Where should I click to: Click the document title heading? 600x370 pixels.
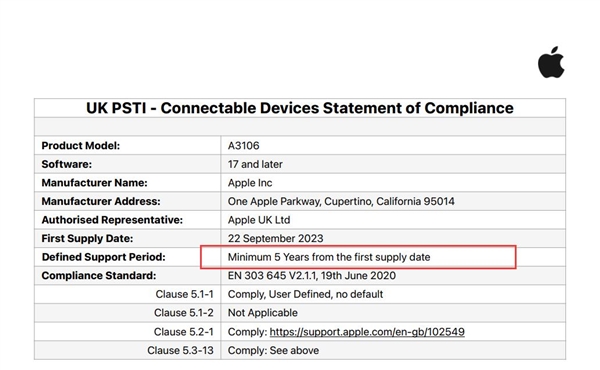[x=300, y=108]
